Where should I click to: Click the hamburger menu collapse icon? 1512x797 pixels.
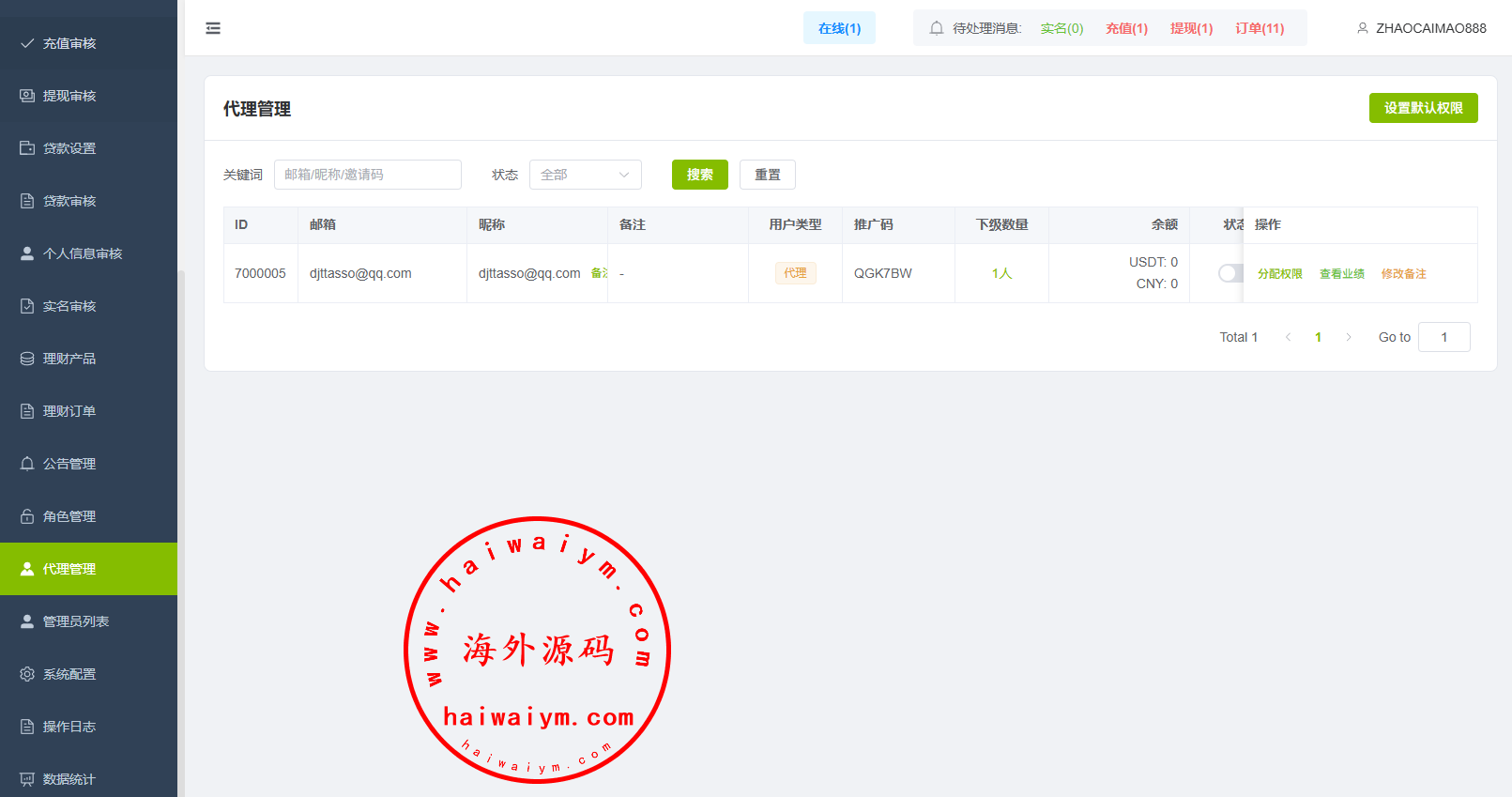(213, 28)
